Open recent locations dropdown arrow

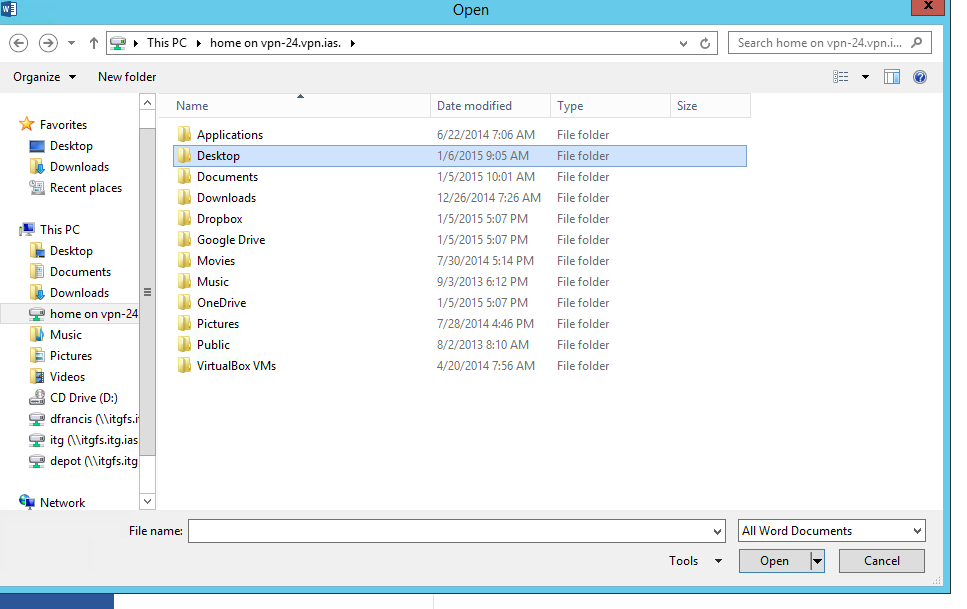pos(72,43)
